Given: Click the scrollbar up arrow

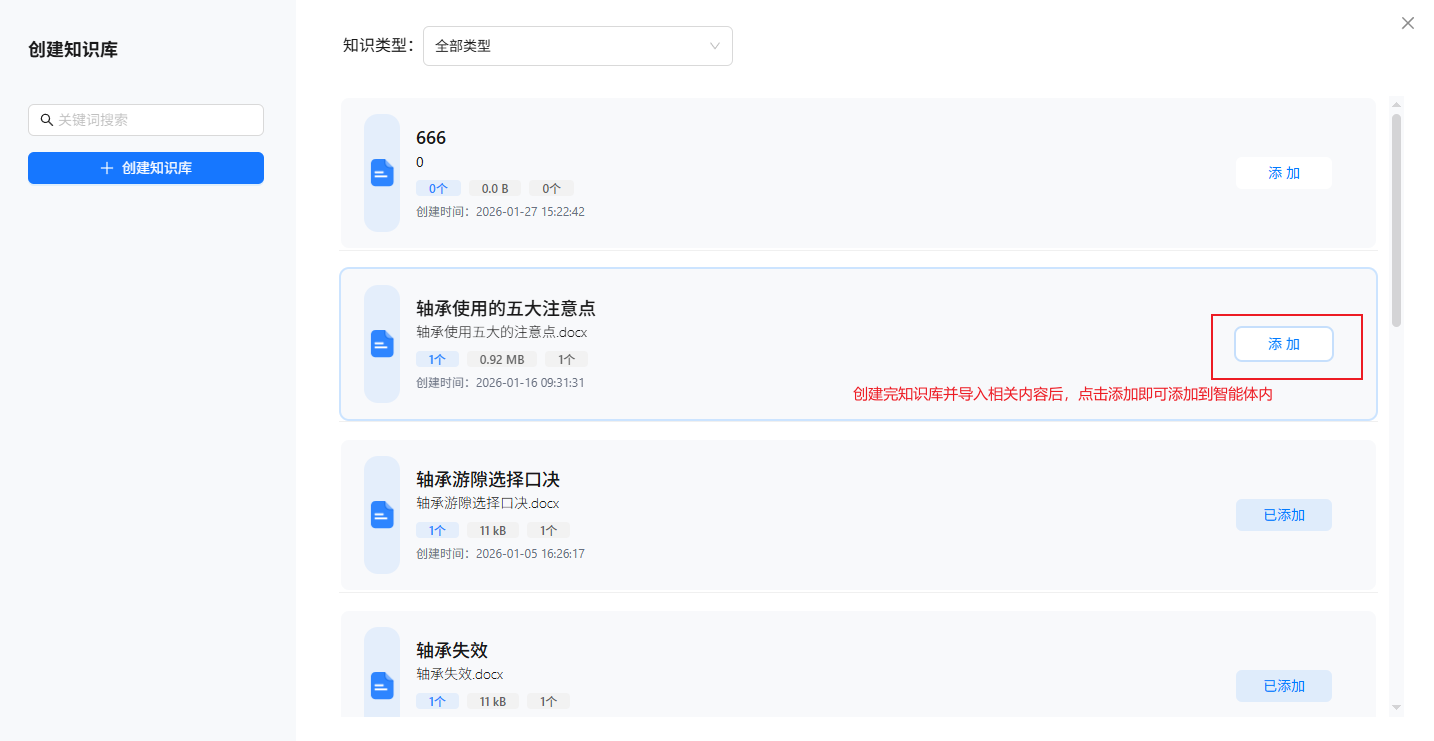Looking at the screenshot, I should coord(1396,103).
